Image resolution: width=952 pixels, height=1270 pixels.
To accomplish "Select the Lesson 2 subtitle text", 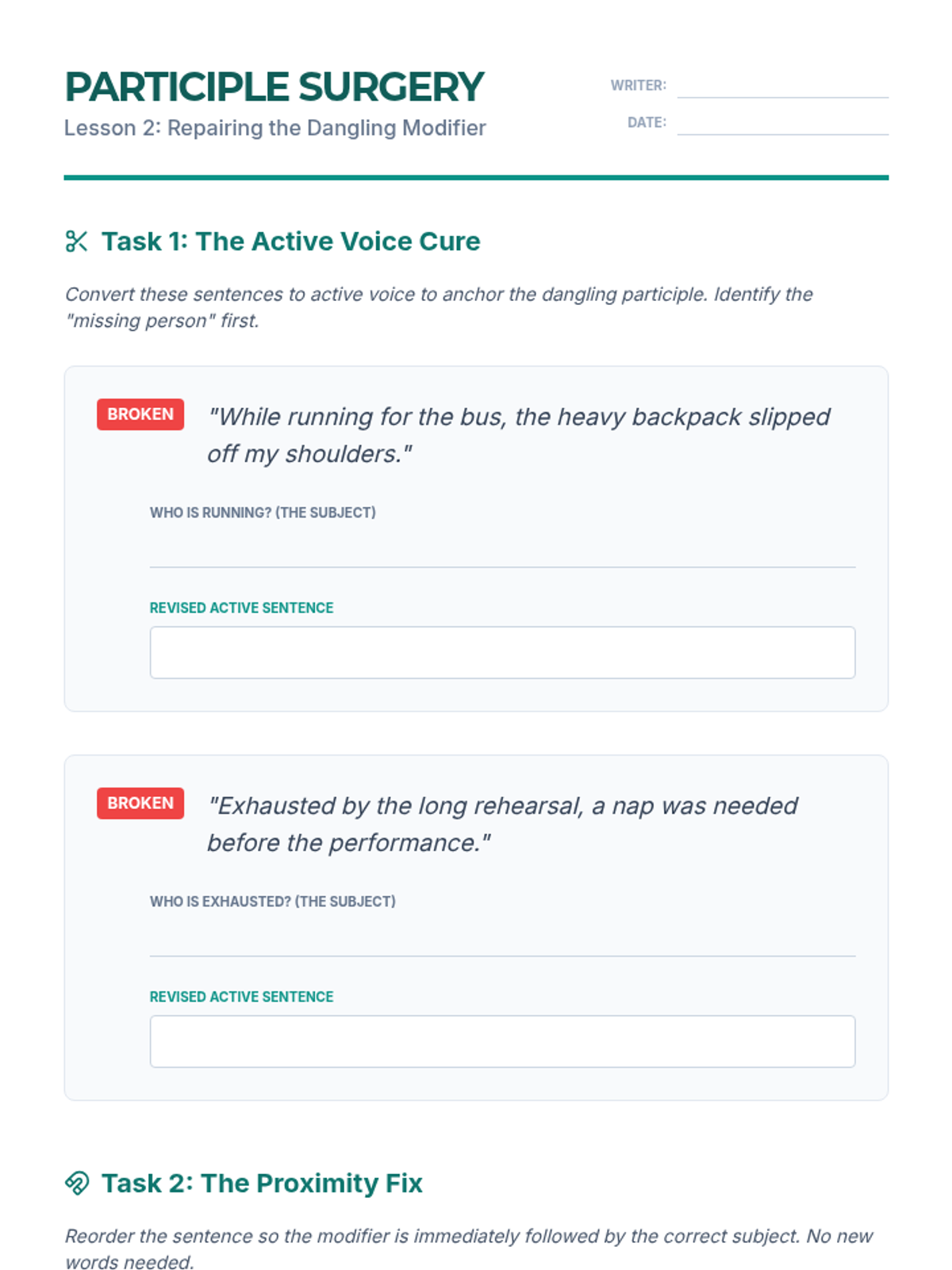I will coord(274,128).
